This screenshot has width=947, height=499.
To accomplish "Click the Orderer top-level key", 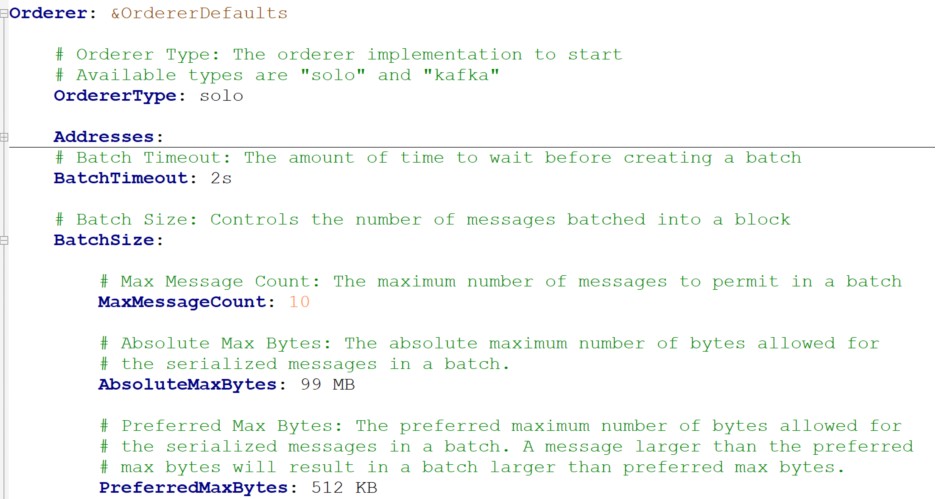I will 47,13.
